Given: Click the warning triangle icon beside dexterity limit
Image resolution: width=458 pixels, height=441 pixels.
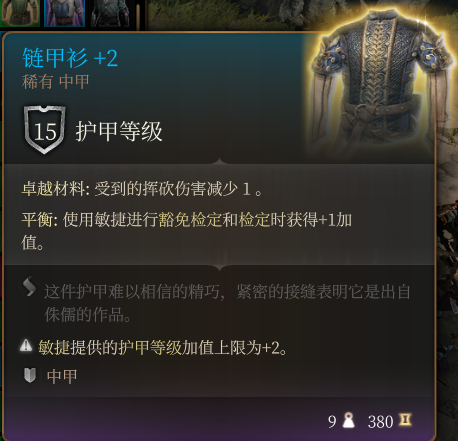Looking at the screenshot, I should click(x=26, y=346).
